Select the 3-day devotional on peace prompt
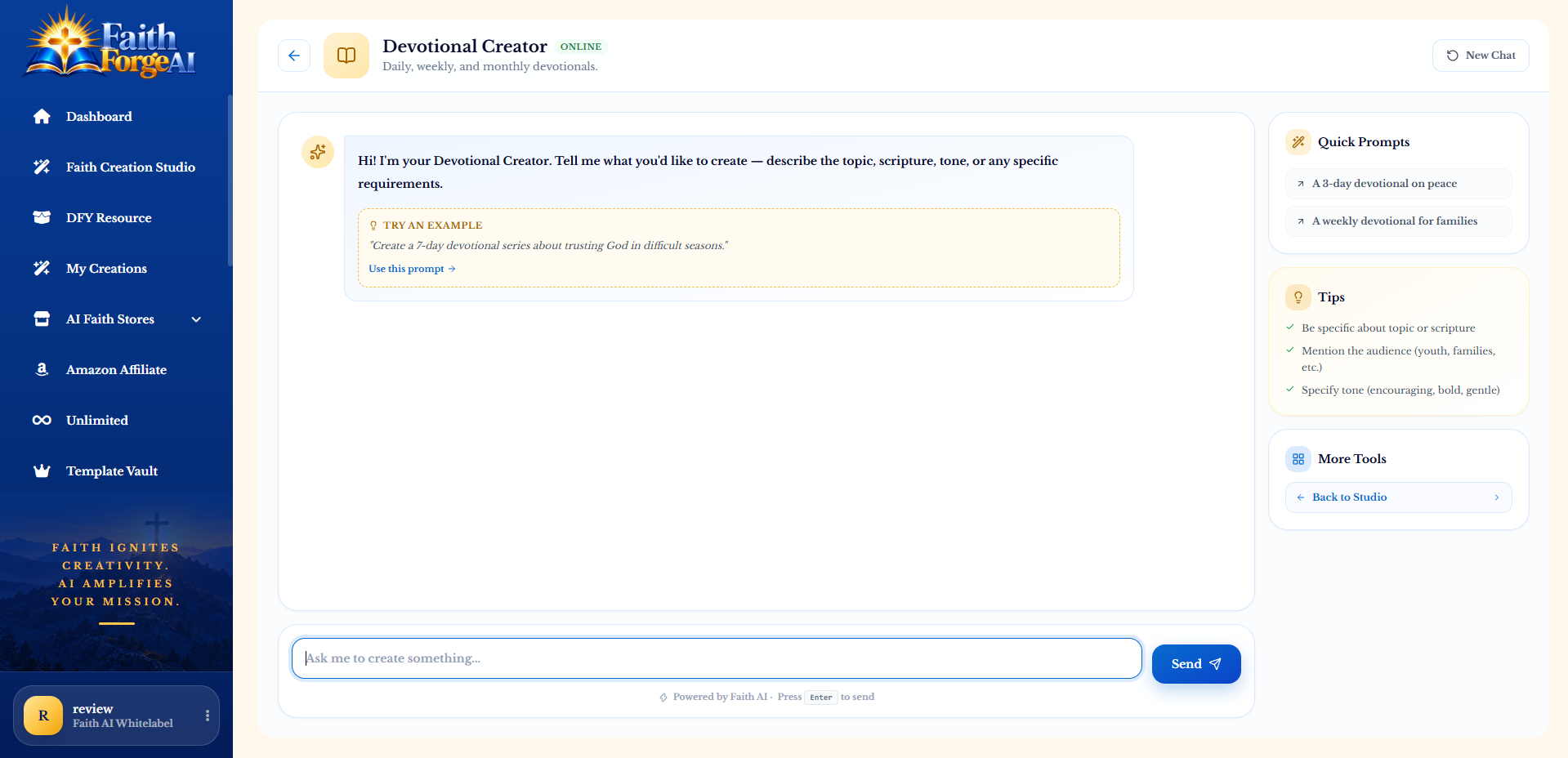 [1398, 184]
